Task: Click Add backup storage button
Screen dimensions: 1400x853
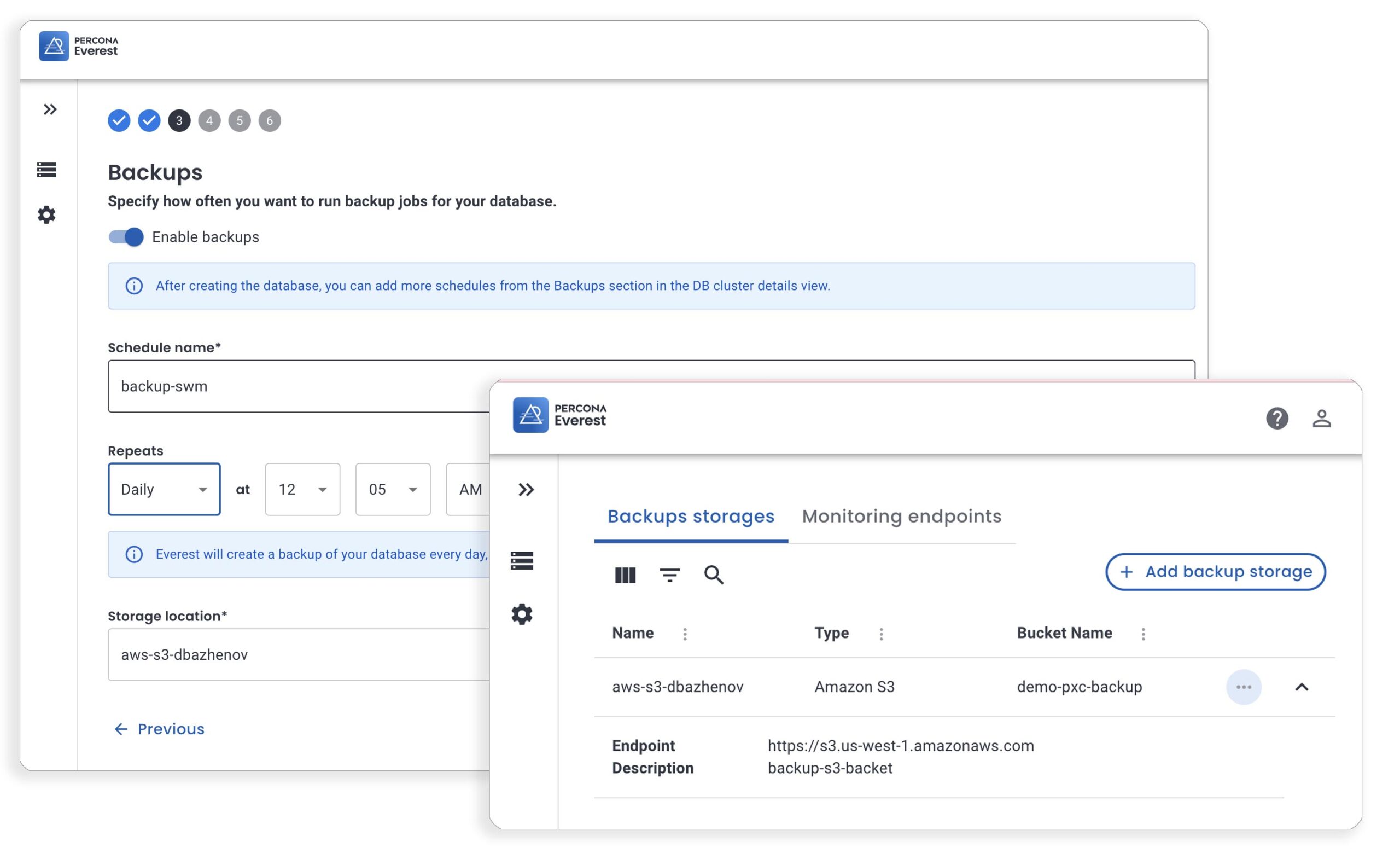Action: [1215, 572]
